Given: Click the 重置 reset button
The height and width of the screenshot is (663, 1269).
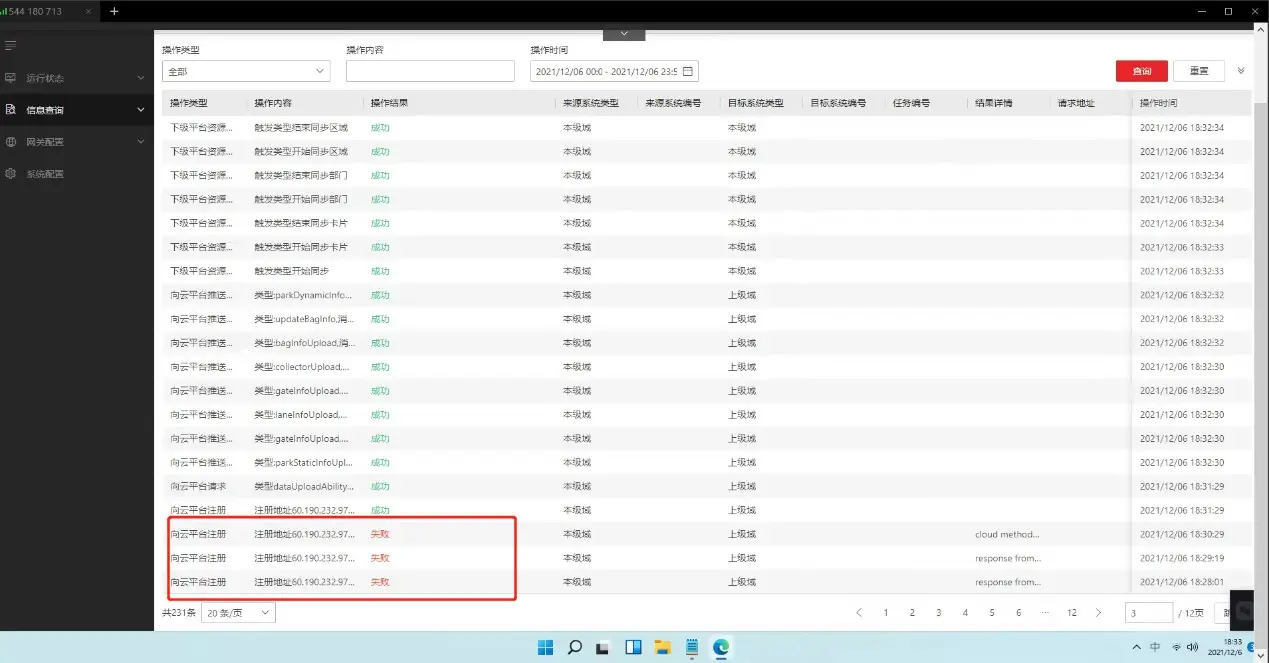Looking at the screenshot, I should point(1198,71).
